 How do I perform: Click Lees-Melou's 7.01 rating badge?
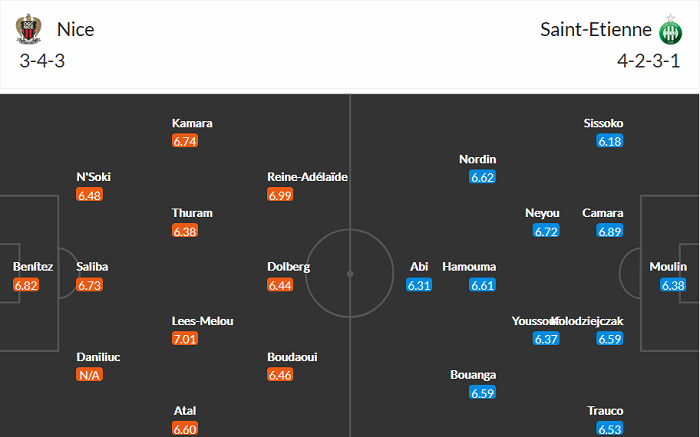[x=185, y=339]
